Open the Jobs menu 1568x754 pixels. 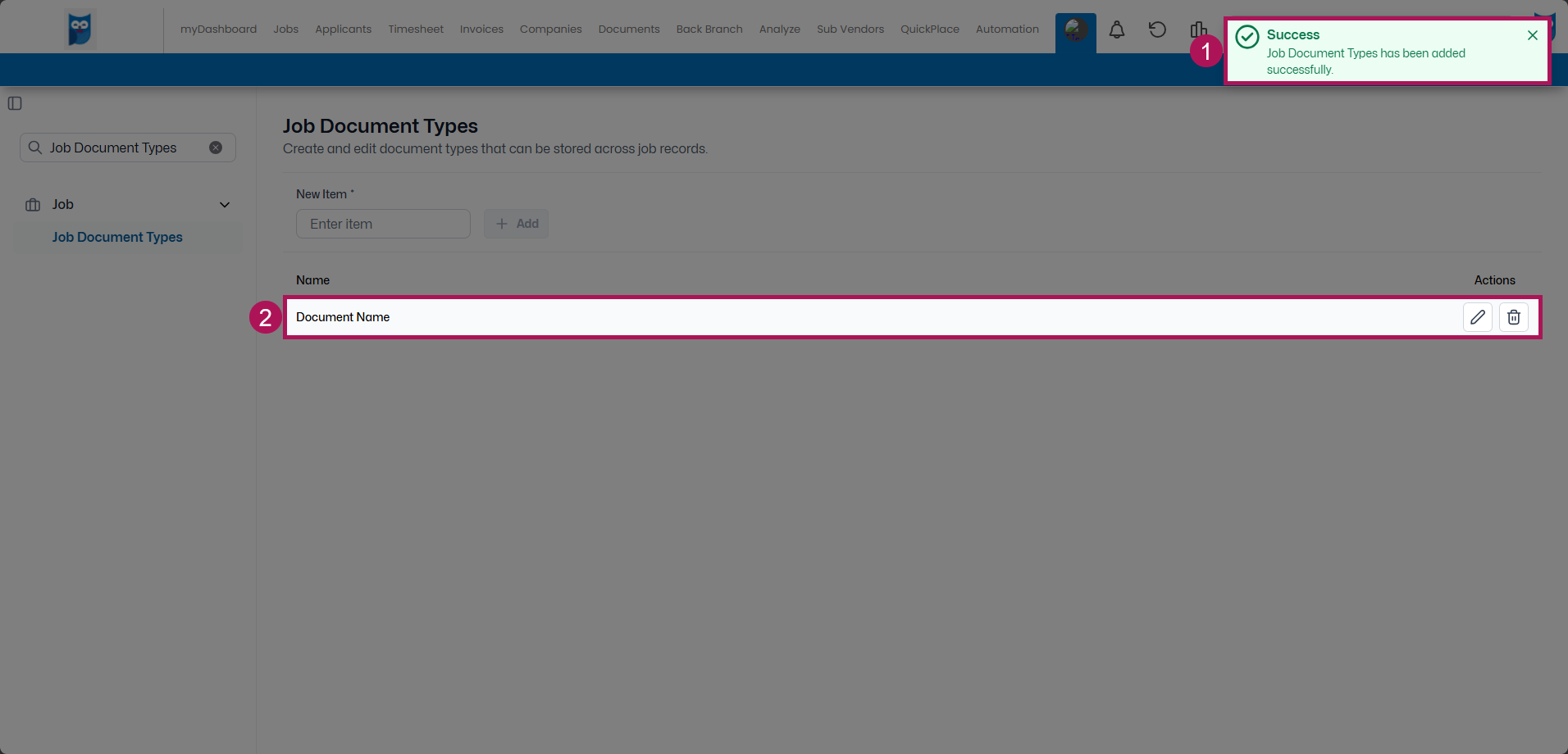286,30
